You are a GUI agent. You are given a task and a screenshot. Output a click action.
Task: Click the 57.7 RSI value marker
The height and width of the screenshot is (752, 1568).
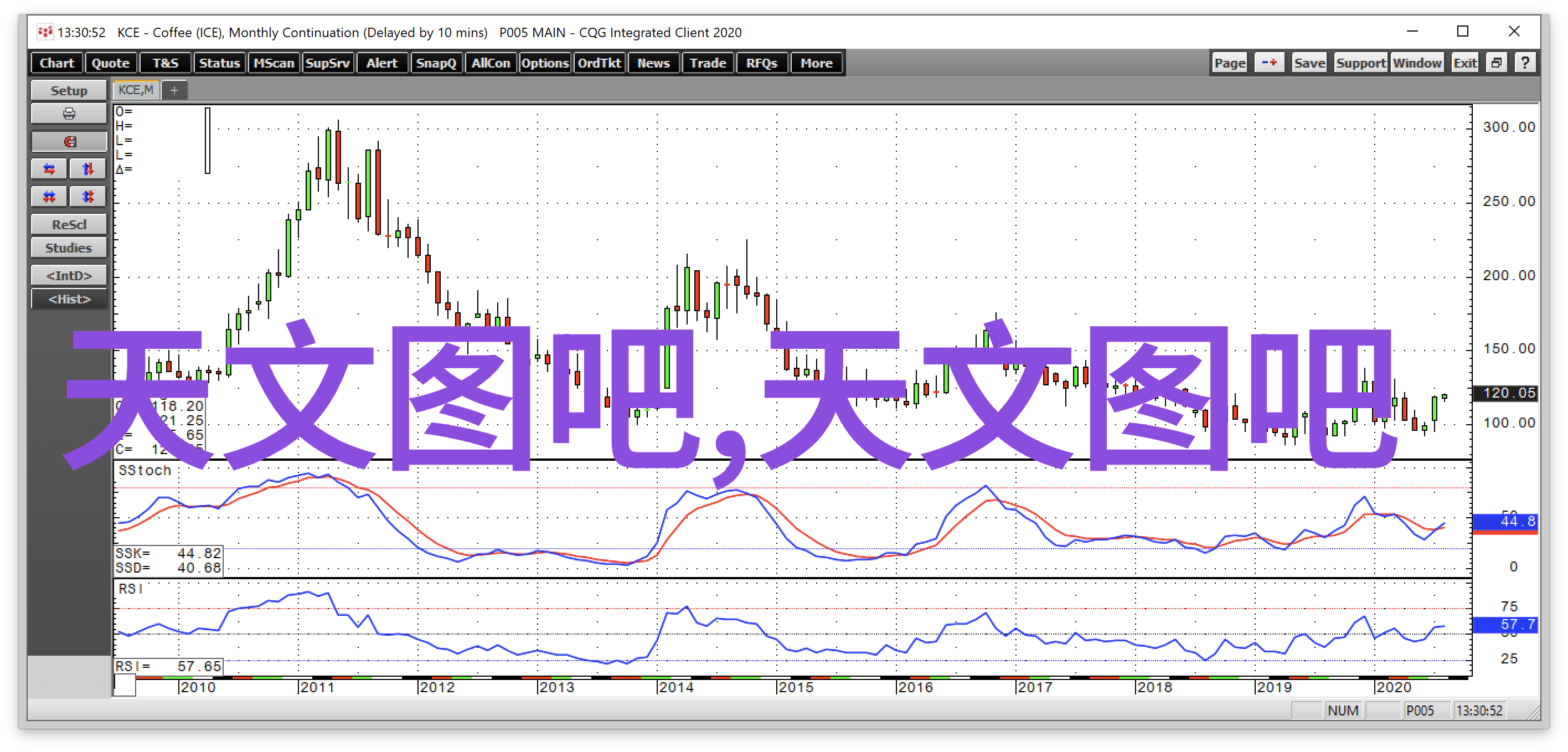point(1505,624)
